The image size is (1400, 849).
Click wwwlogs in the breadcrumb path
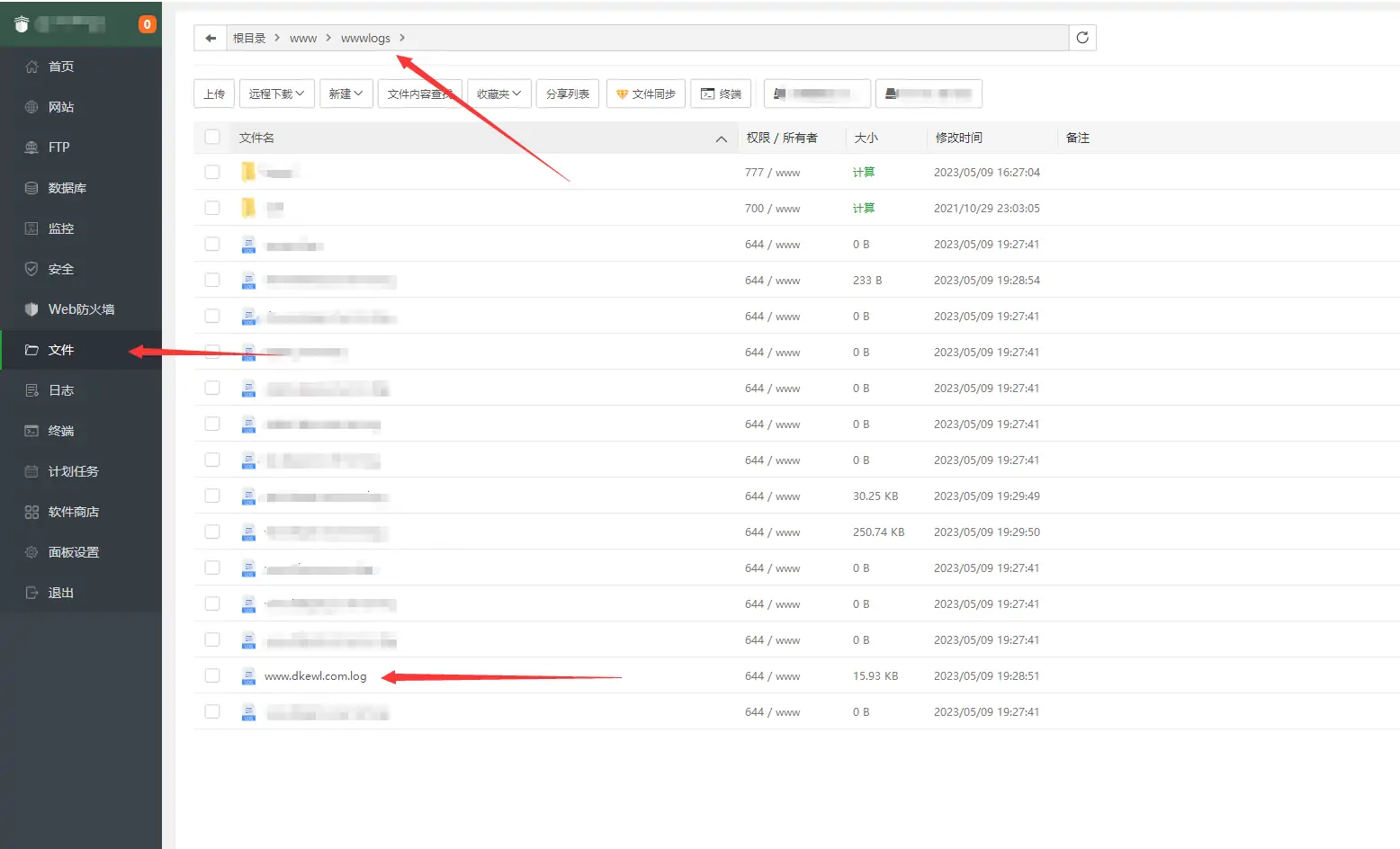tap(365, 38)
